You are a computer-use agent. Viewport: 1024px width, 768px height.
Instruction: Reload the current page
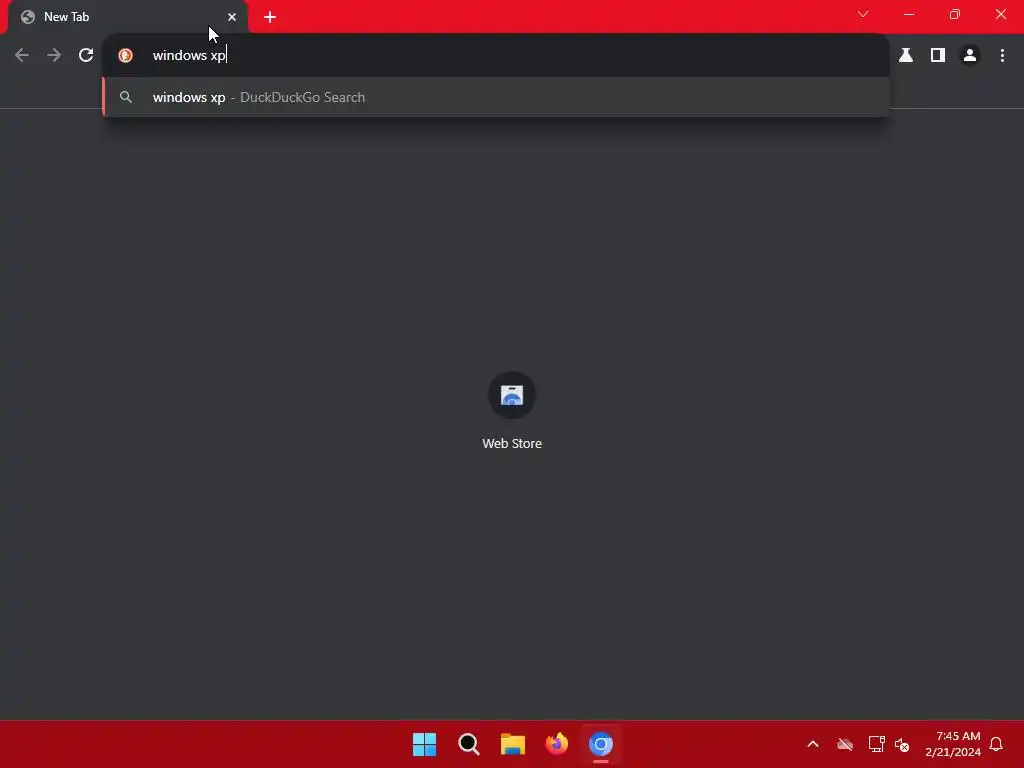86,56
